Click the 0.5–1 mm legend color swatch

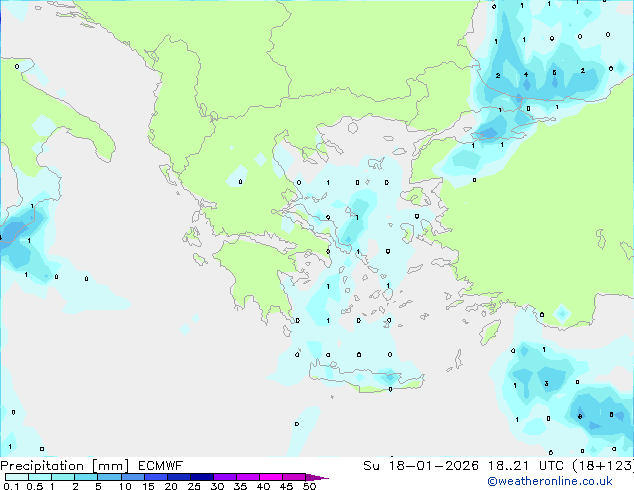(x=40, y=477)
